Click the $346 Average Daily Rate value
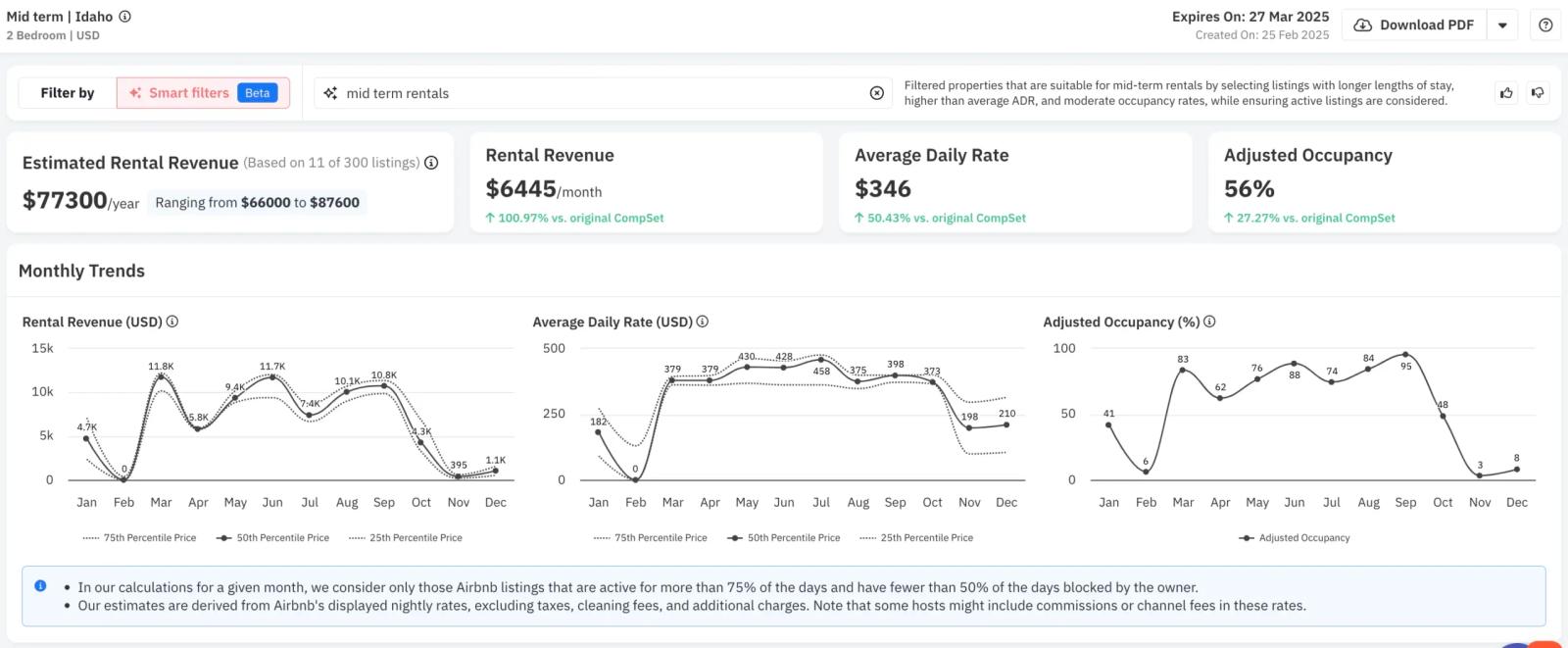The image size is (1568, 648). pyautogui.click(x=883, y=188)
